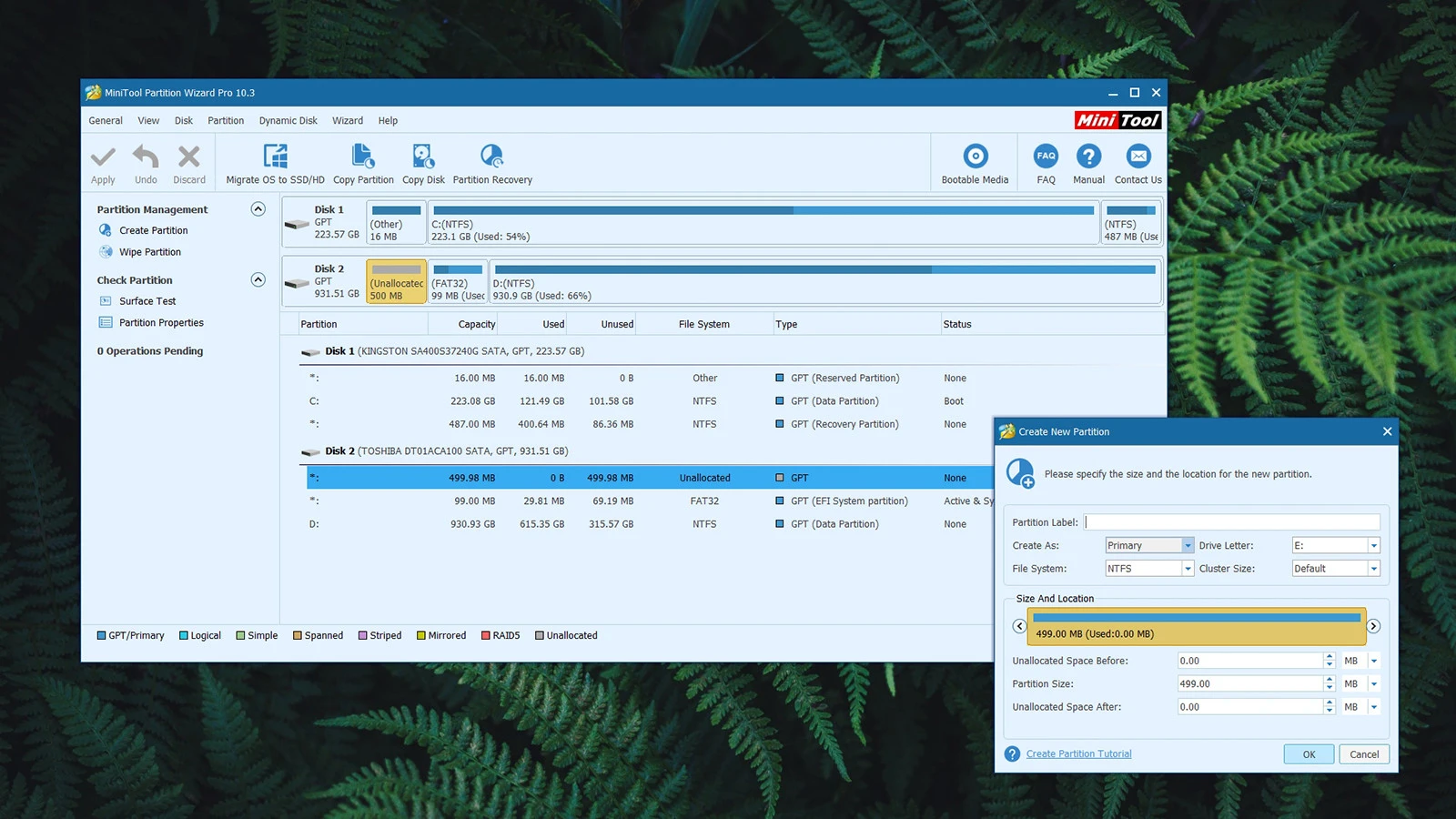Open Partition Properties from sidebar
Image resolution: width=1456 pixels, height=819 pixels.
(161, 322)
